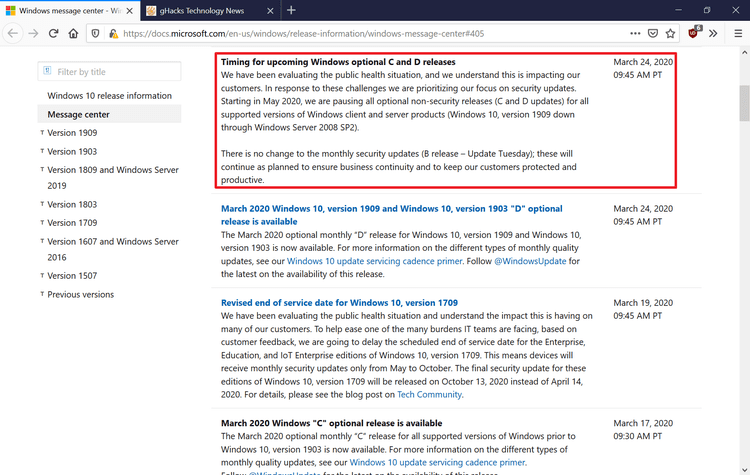Image resolution: width=750 pixels, height=475 pixels.
Task: Open cadence primer link in March "C" release post
Action: (x=437, y=462)
